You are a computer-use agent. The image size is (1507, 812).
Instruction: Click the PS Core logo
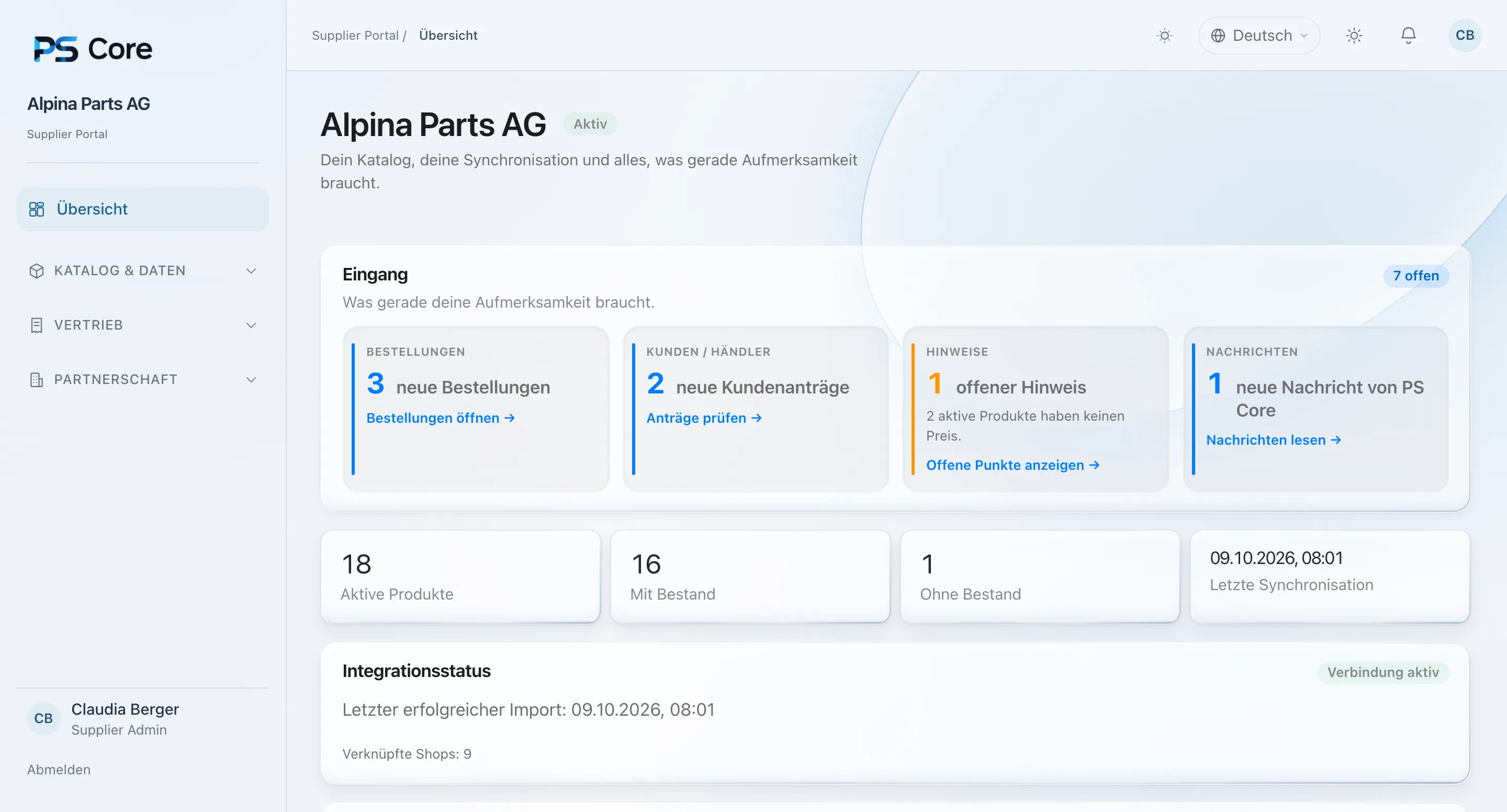click(93, 49)
